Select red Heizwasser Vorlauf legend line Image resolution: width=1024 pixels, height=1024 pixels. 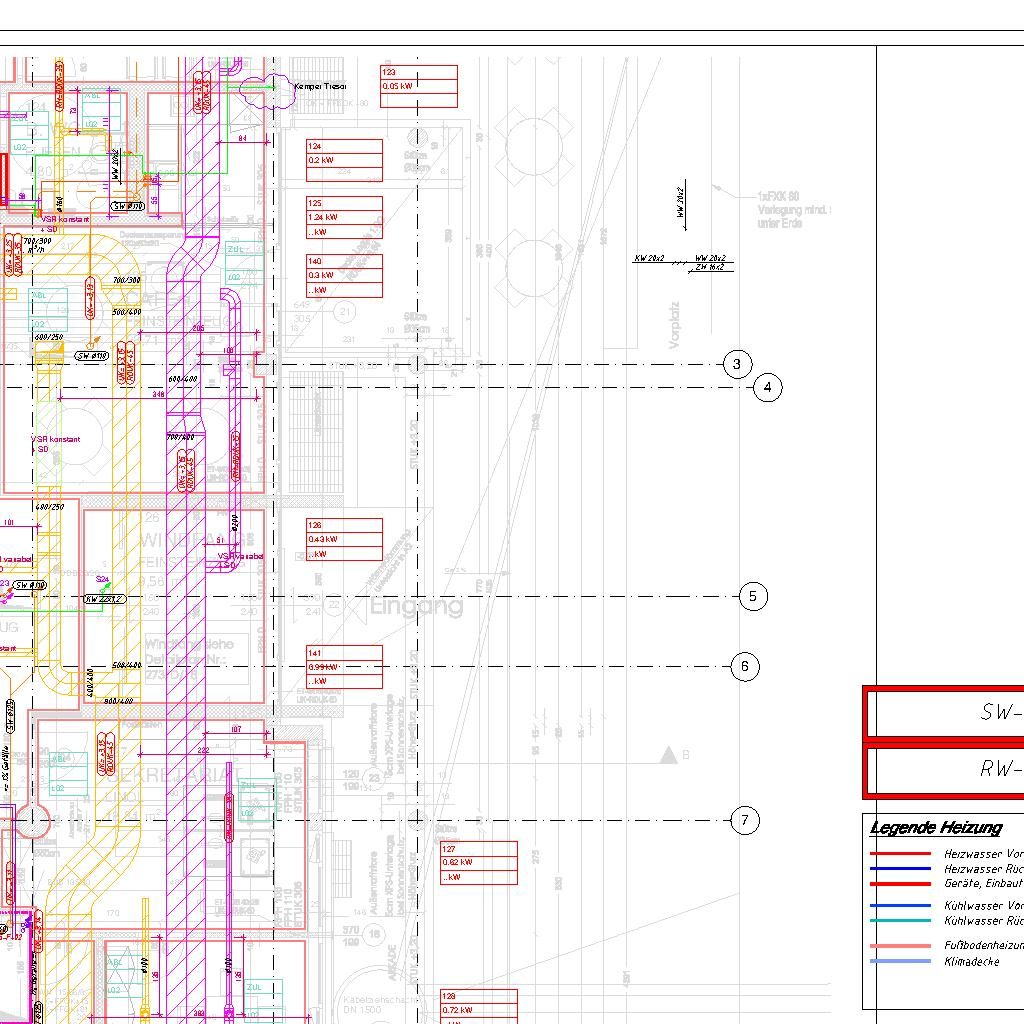(900, 855)
